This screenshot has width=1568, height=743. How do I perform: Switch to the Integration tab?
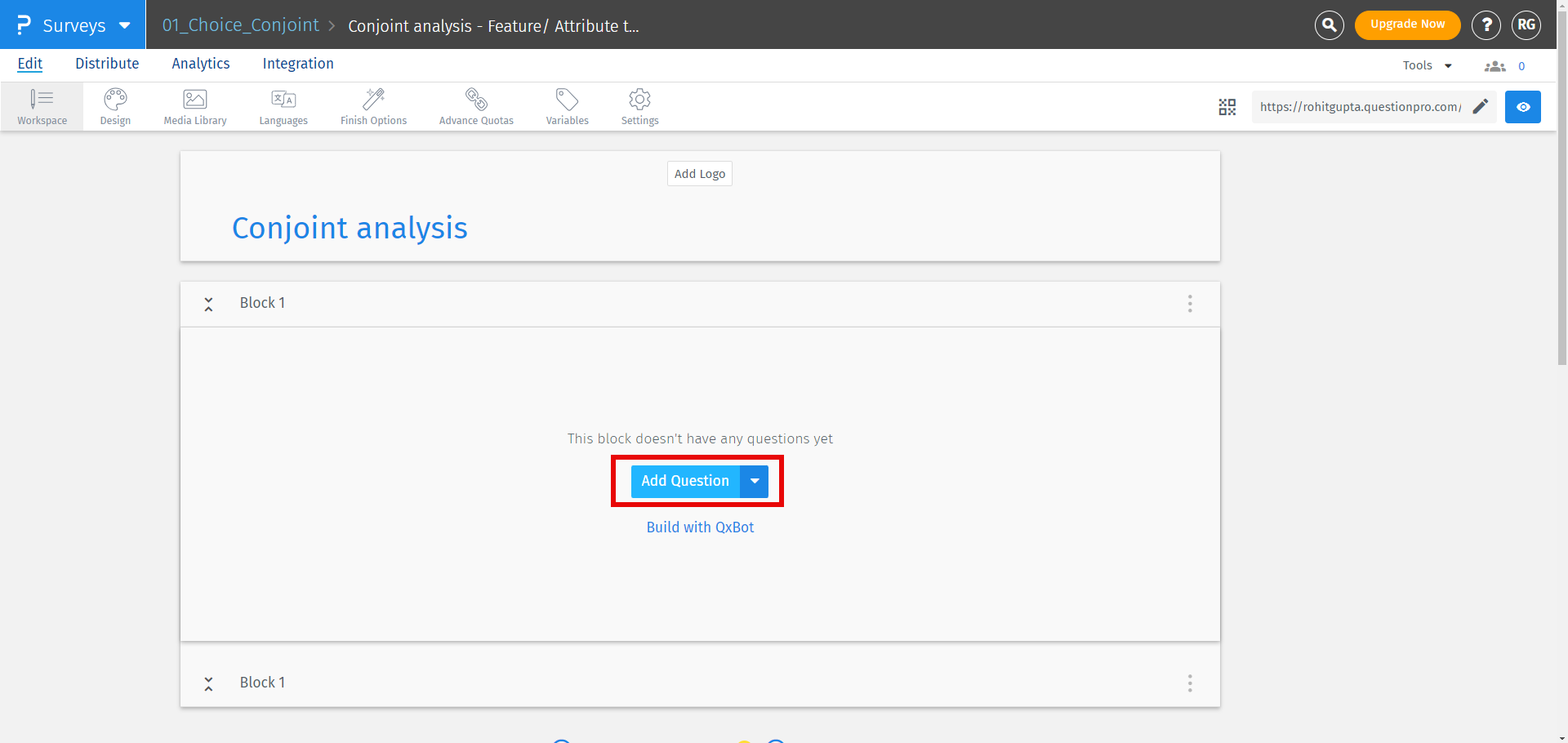(298, 64)
